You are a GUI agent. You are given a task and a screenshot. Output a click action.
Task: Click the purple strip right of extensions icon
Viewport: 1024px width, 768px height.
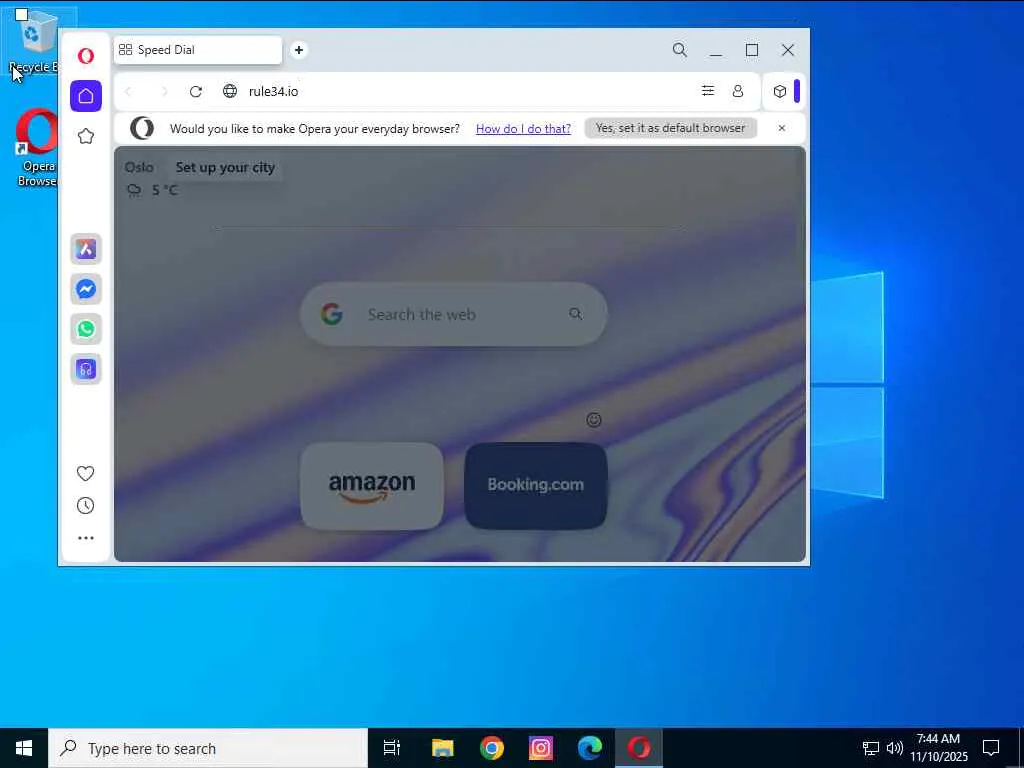click(x=797, y=91)
